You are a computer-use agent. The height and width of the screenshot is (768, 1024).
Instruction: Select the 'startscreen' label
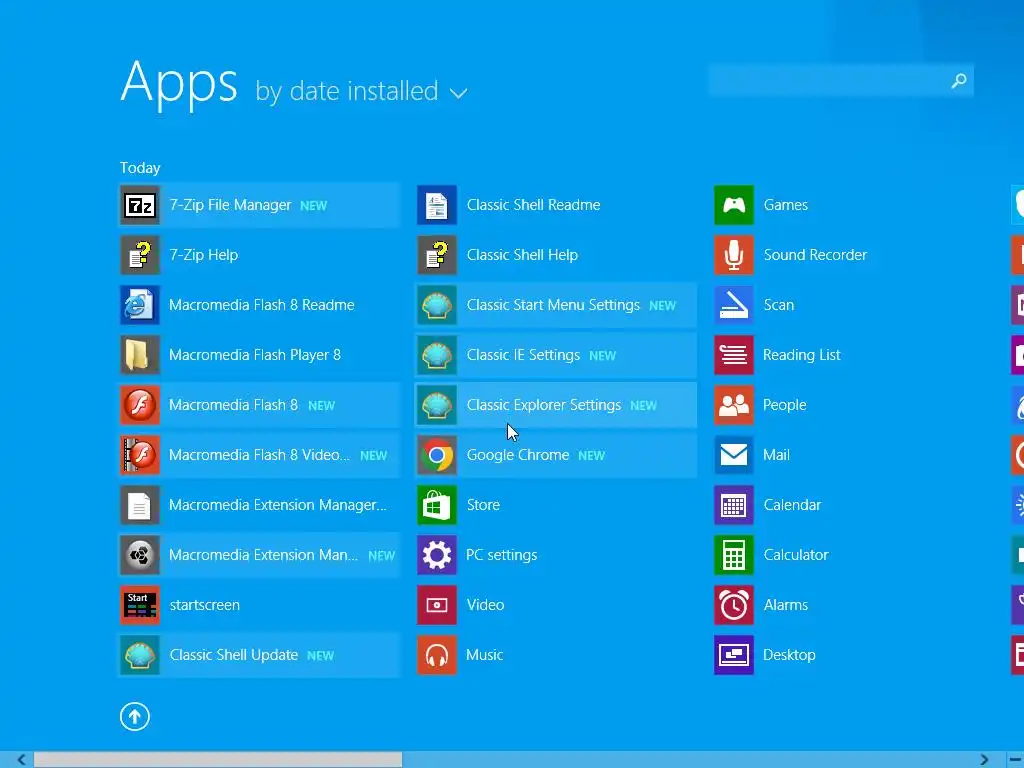(x=204, y=605)
